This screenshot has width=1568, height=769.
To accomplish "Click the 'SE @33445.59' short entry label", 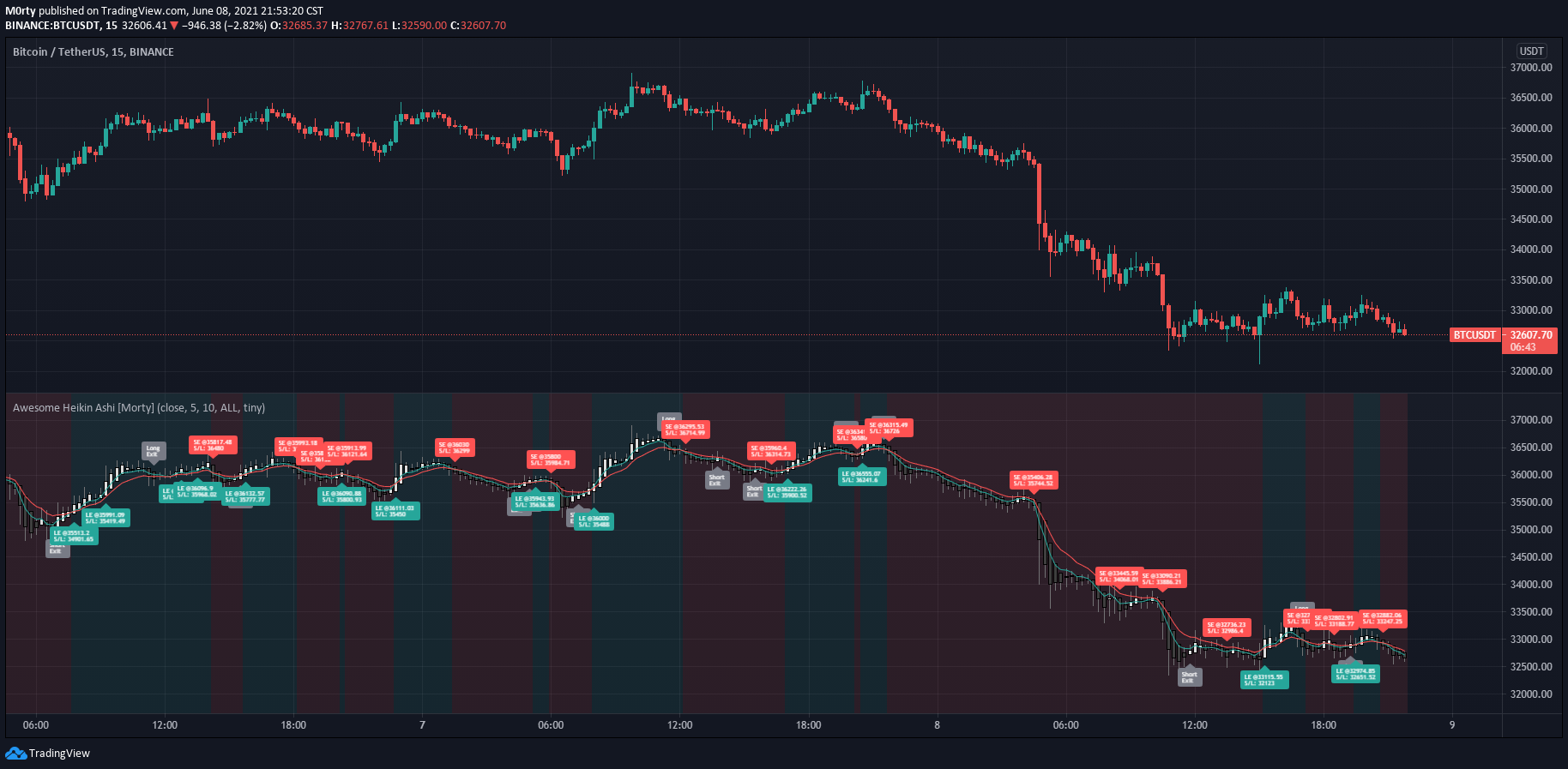I will [1118, 576].
